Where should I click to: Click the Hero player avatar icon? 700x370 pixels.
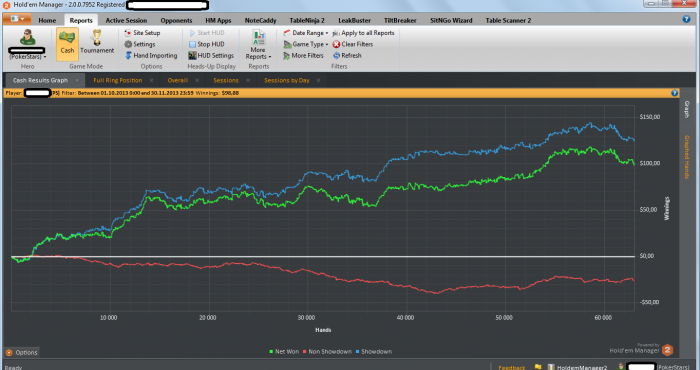(x=27, y=37)
